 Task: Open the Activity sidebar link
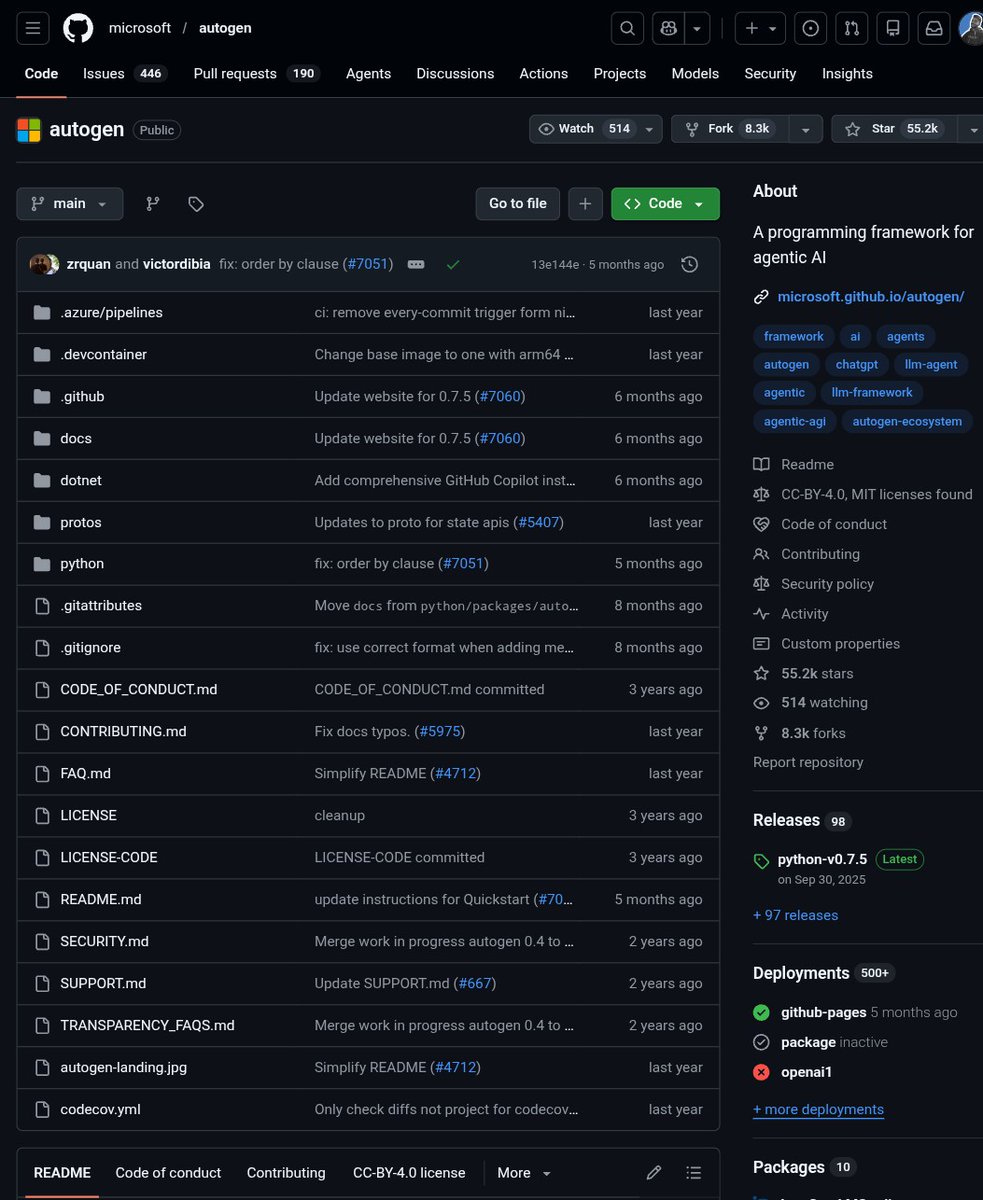pos(804,614)
